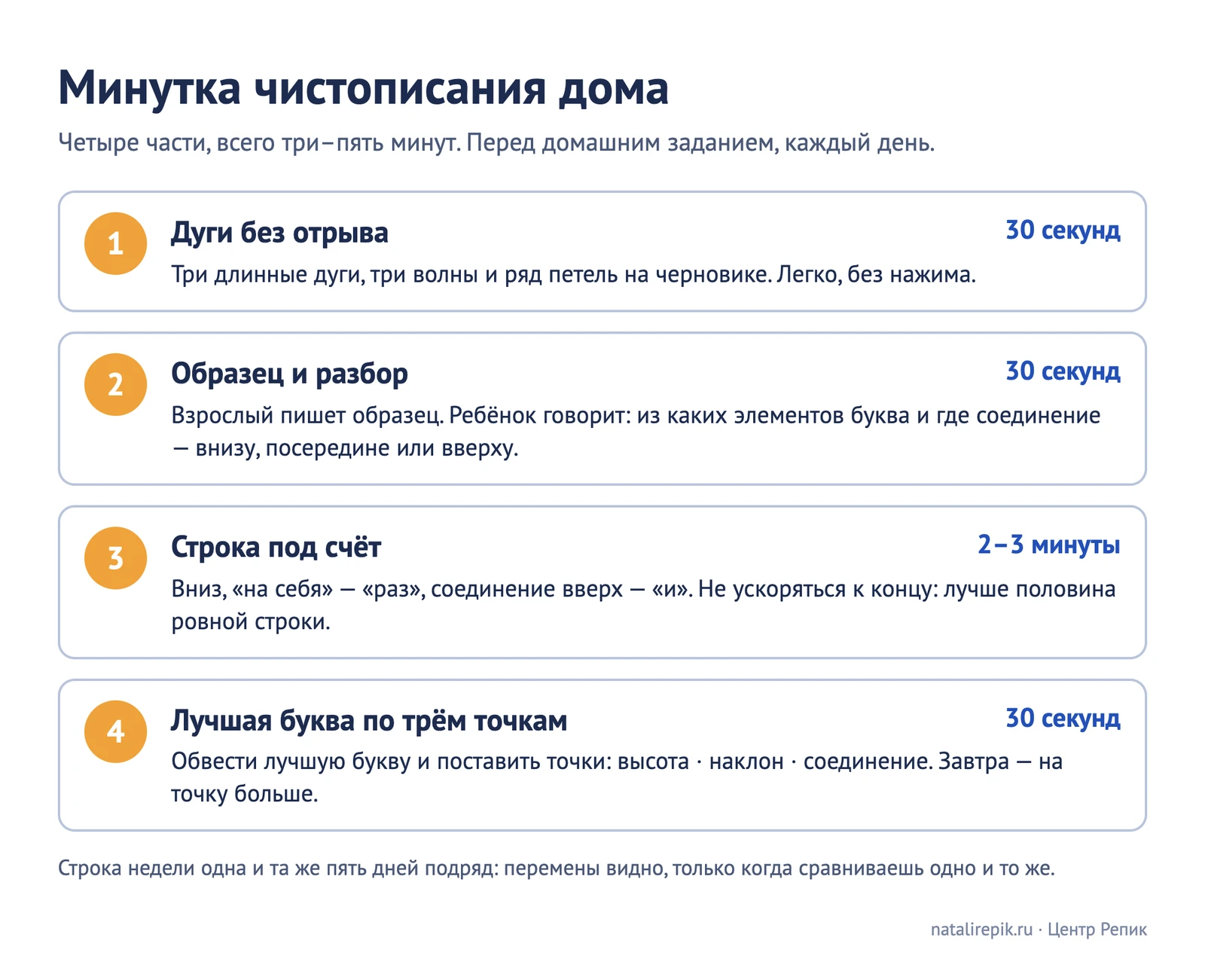Select the step title «Дуги без отрыва»
Viewport: 1205px width, 980px height.
click(279, 233)
